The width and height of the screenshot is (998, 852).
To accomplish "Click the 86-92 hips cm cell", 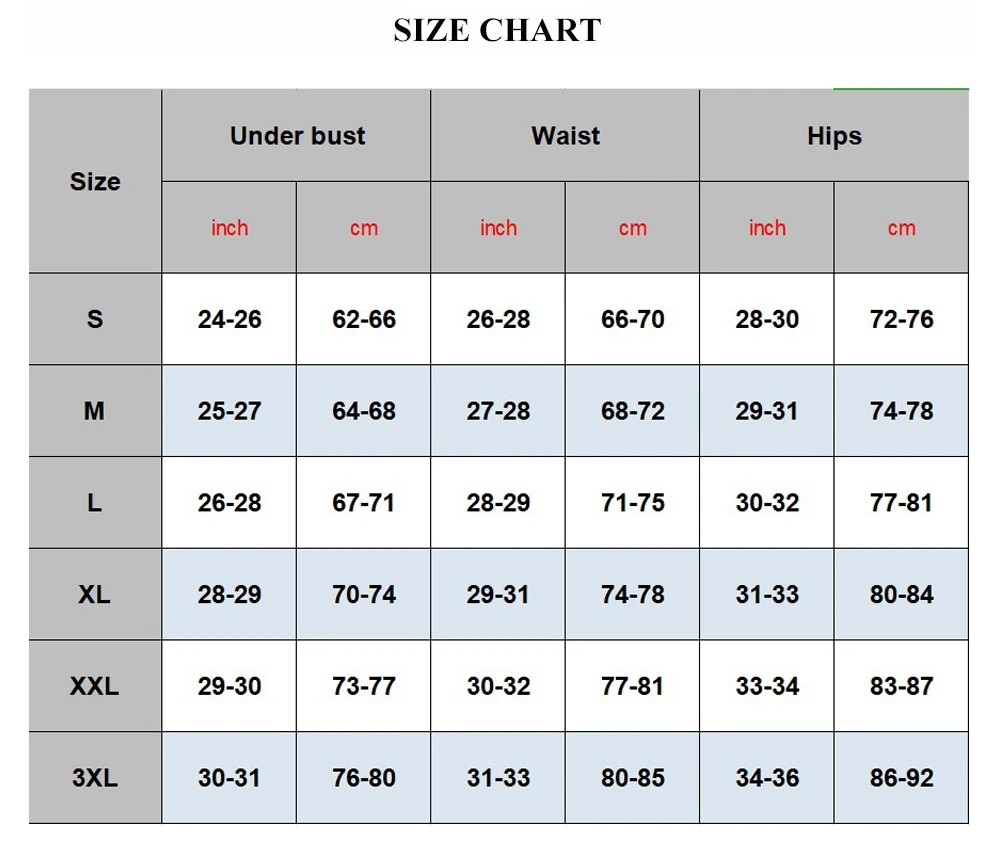I will coord(901,778).
